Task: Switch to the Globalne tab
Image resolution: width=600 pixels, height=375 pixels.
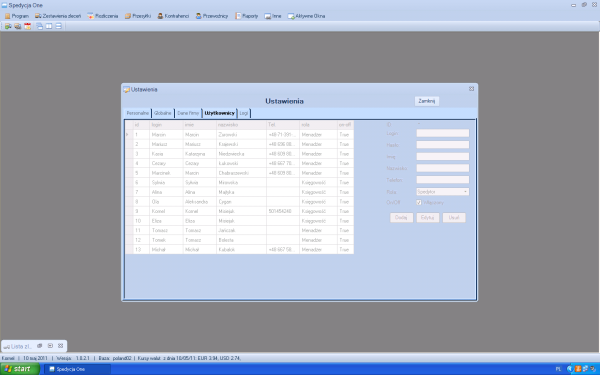Action: click(x=163, y=113)
